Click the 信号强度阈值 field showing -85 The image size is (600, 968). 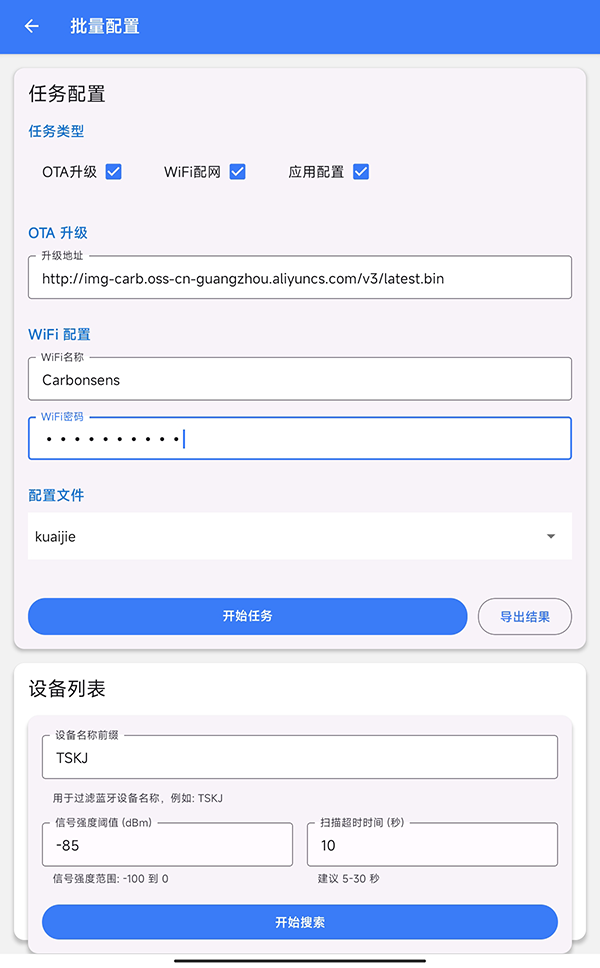click(167, 844)
